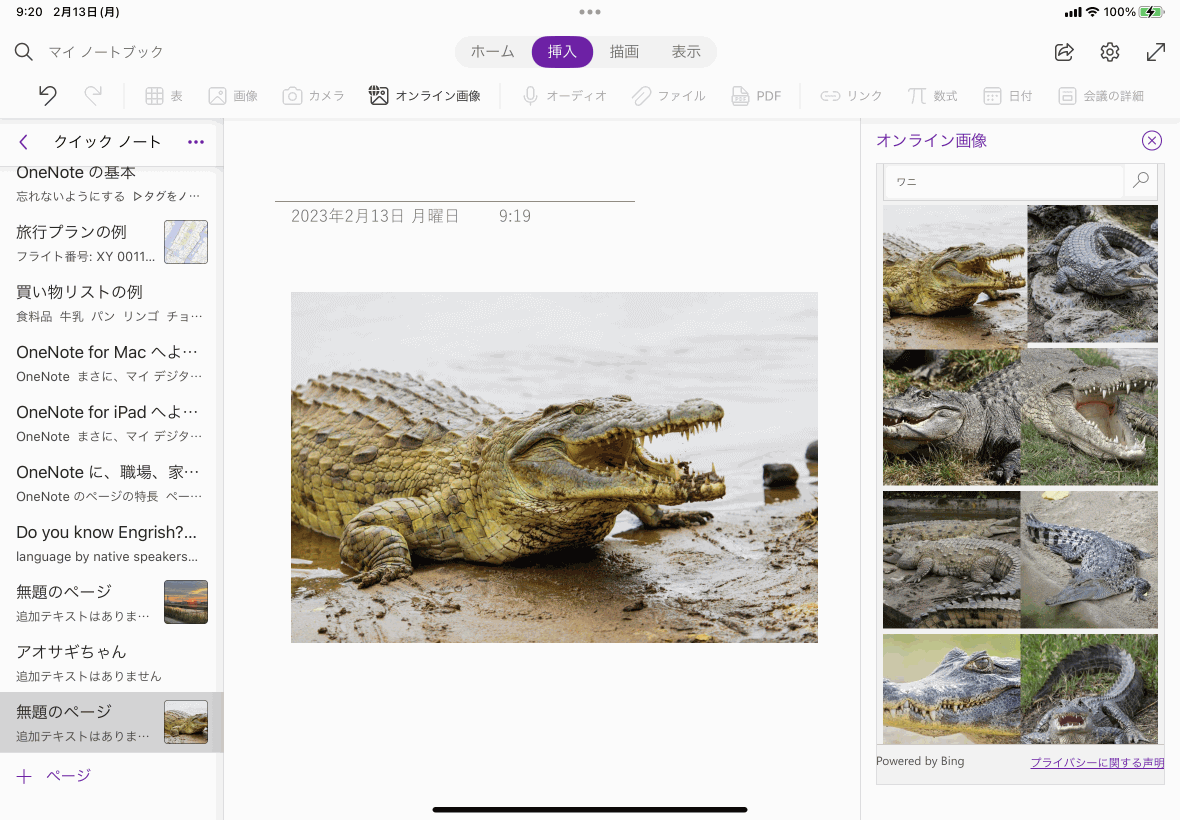The height and width of the screenshot is (820, 1180).
Task: Tap the notebook search magnifier icon
Action: (x=24, y=52)
